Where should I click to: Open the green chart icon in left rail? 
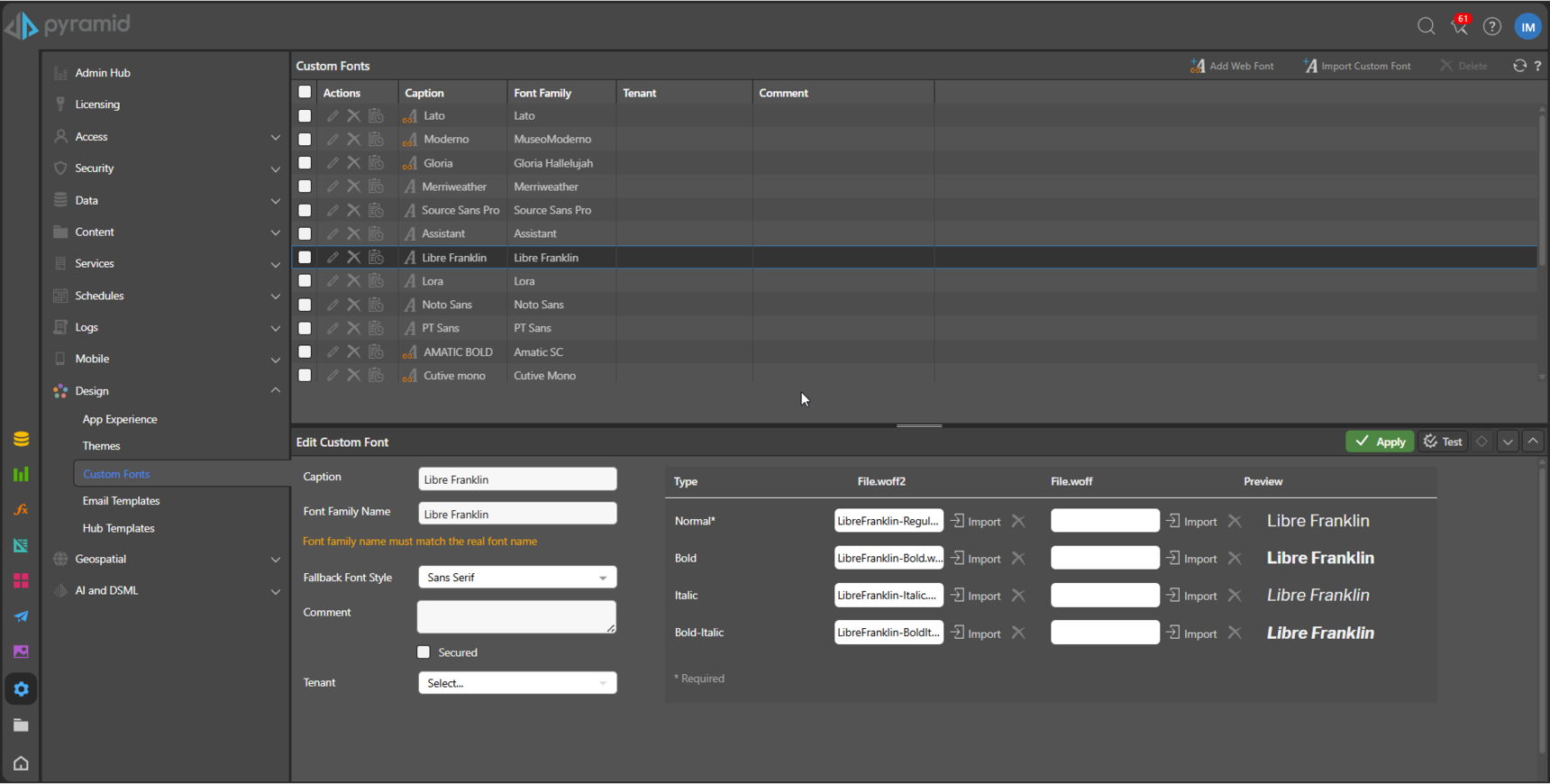coord(21,474)
